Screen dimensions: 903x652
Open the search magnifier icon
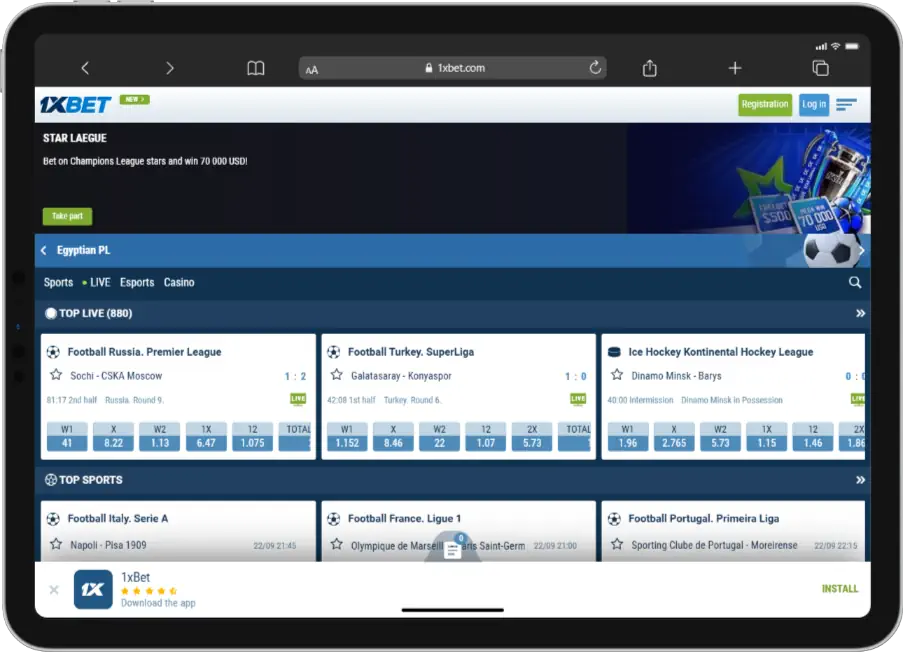(855, 282)
